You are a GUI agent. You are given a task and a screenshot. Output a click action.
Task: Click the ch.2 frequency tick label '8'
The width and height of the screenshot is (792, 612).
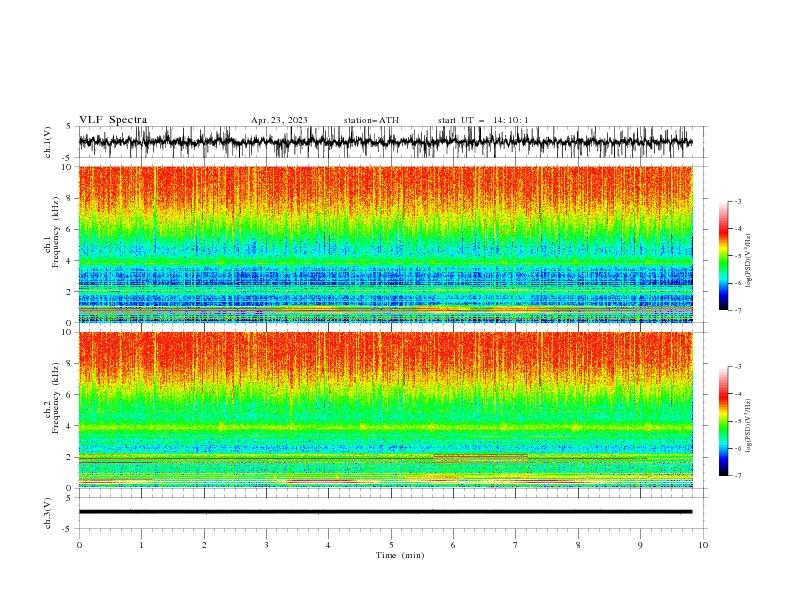[69, 364]
